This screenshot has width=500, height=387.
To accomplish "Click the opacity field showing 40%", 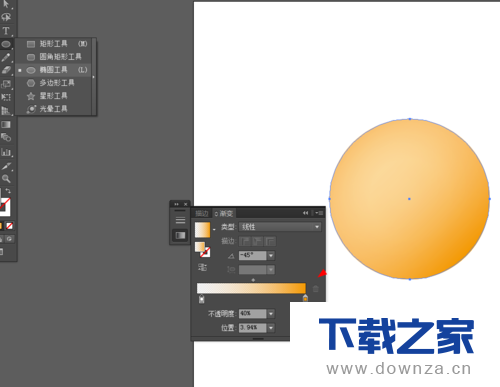I will coord(253,314).
